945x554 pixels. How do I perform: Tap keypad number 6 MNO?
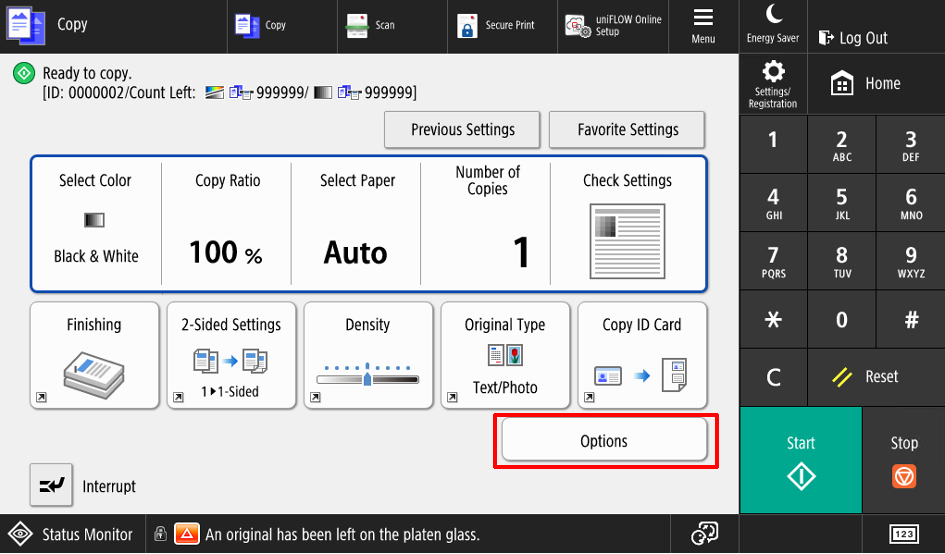point(911,202)
